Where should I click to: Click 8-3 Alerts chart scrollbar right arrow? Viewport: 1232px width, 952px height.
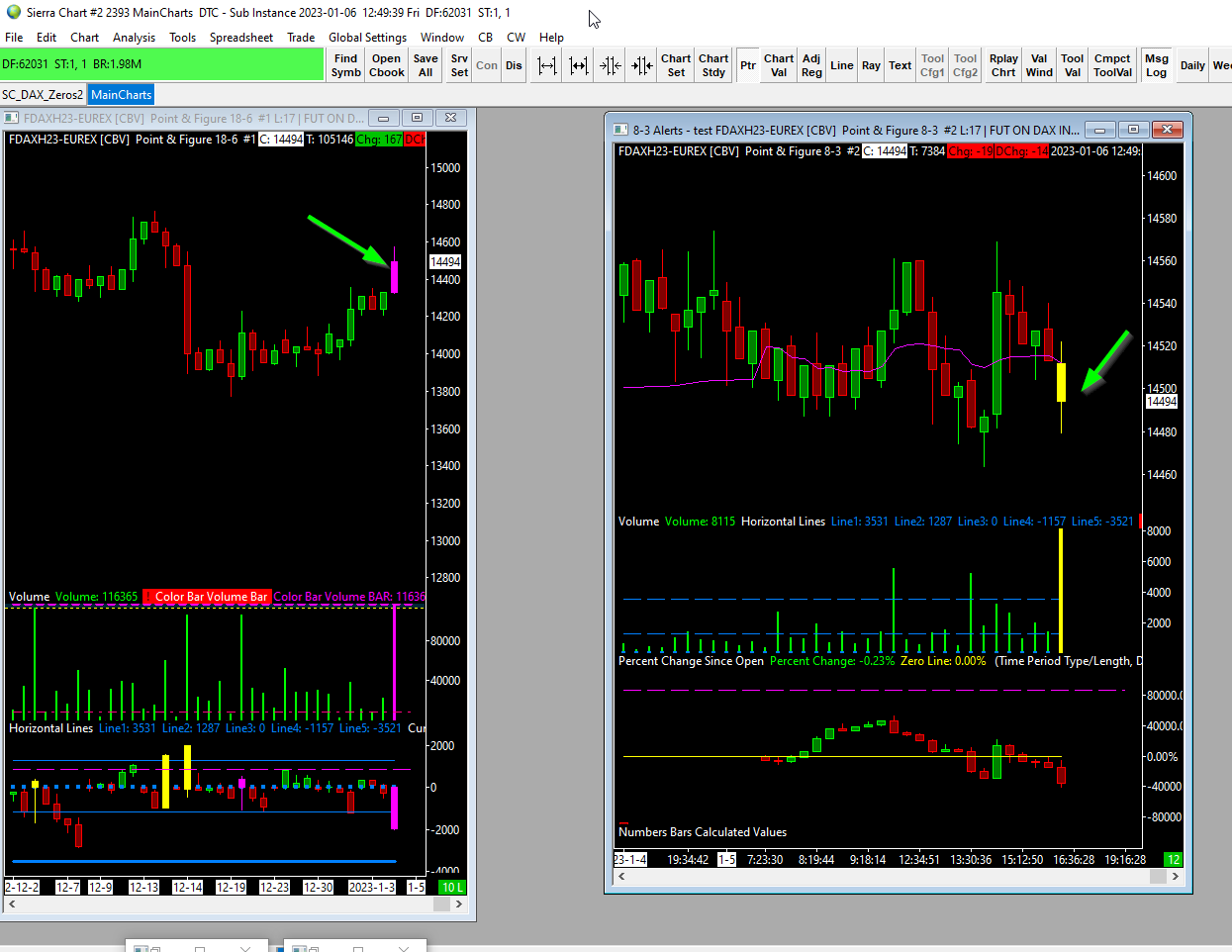(1175, 876)
